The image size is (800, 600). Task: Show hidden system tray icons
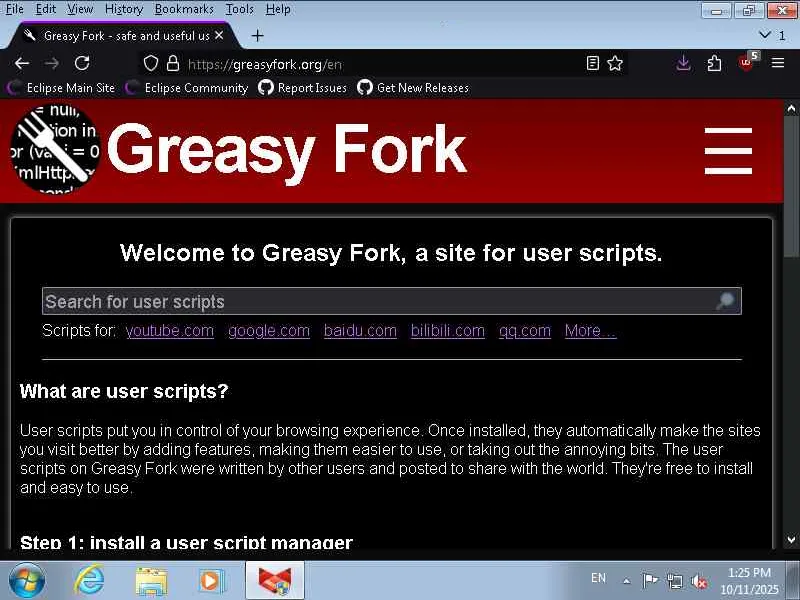tap(627, 581)
